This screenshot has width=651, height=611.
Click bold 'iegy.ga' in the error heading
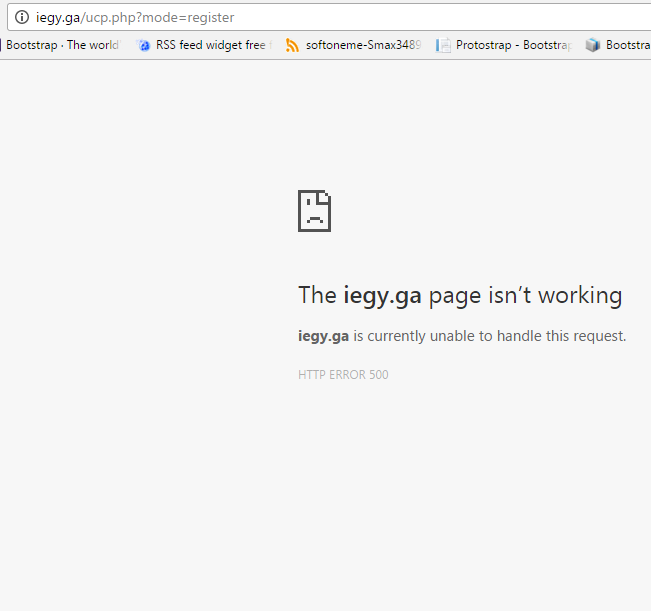pos(382,295)
